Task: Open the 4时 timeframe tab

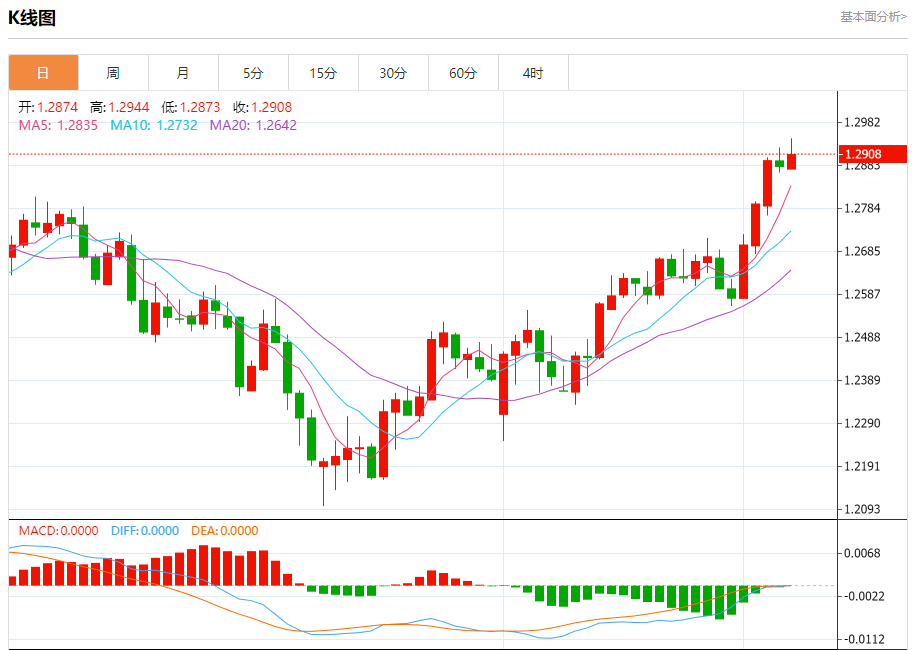Action: coord(533,73)
